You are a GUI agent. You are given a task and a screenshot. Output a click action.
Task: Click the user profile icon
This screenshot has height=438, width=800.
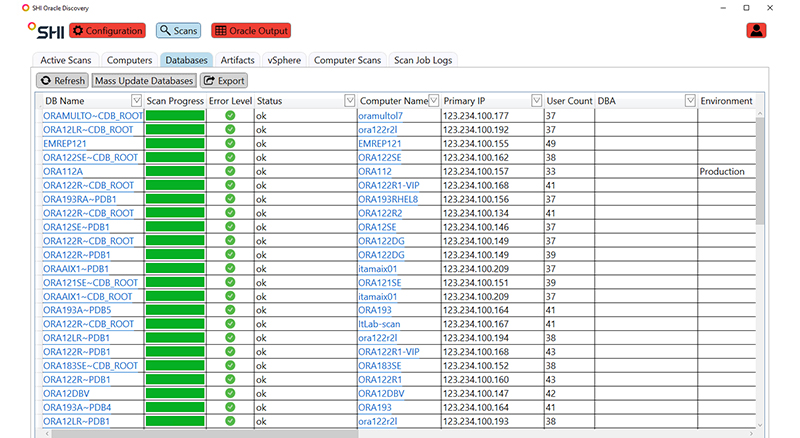(757, 30)
